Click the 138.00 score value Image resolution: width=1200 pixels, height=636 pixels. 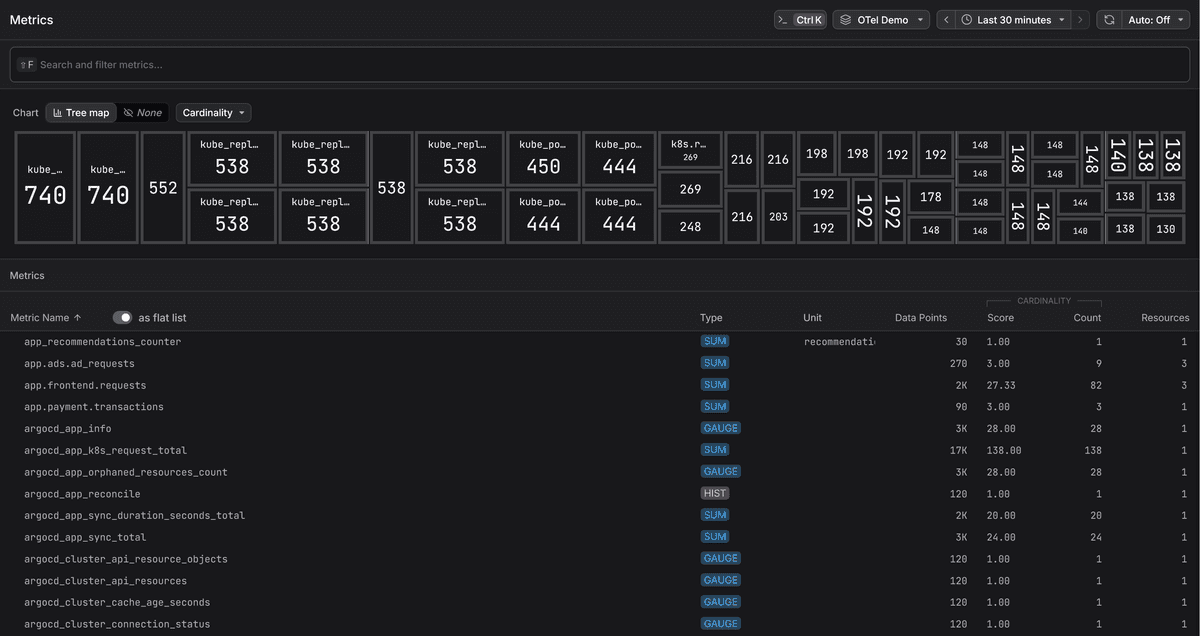point(1004,451)
